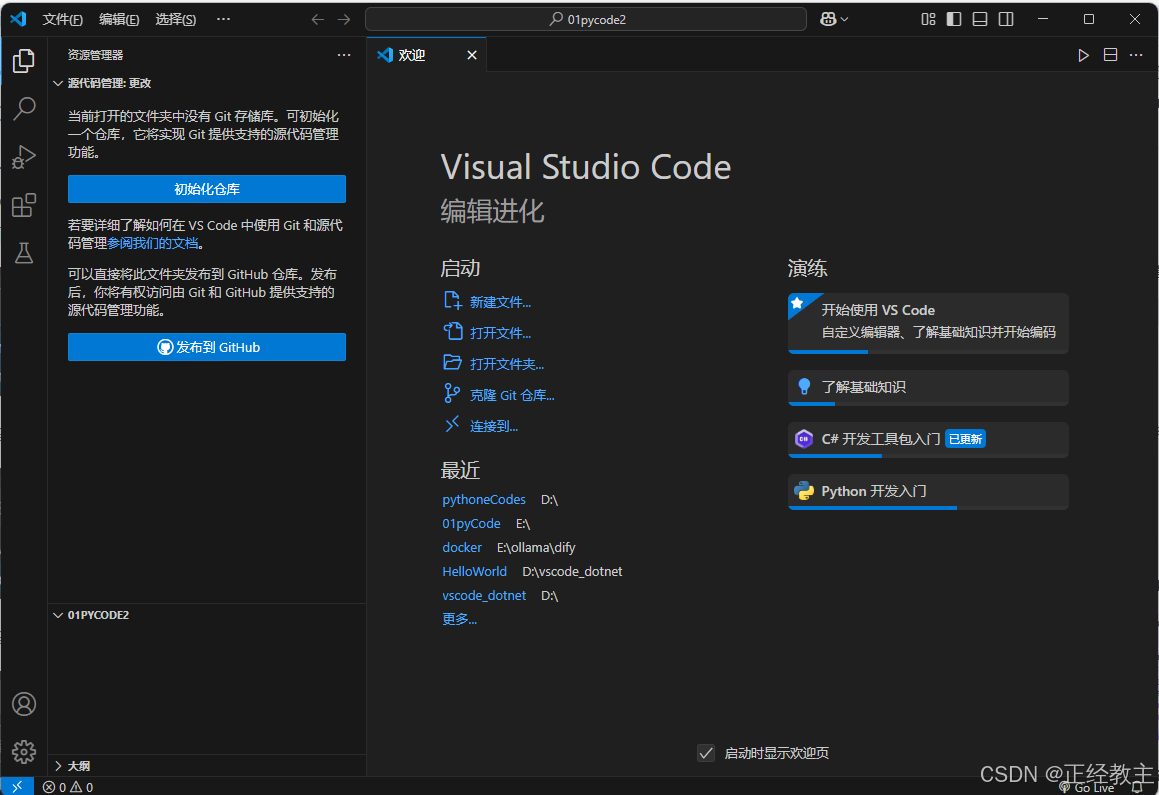Open 开始使用 VS Code walkthrough card
Image resolution: width=1159 pixels, height=795 pixels.
click(928, 323)
